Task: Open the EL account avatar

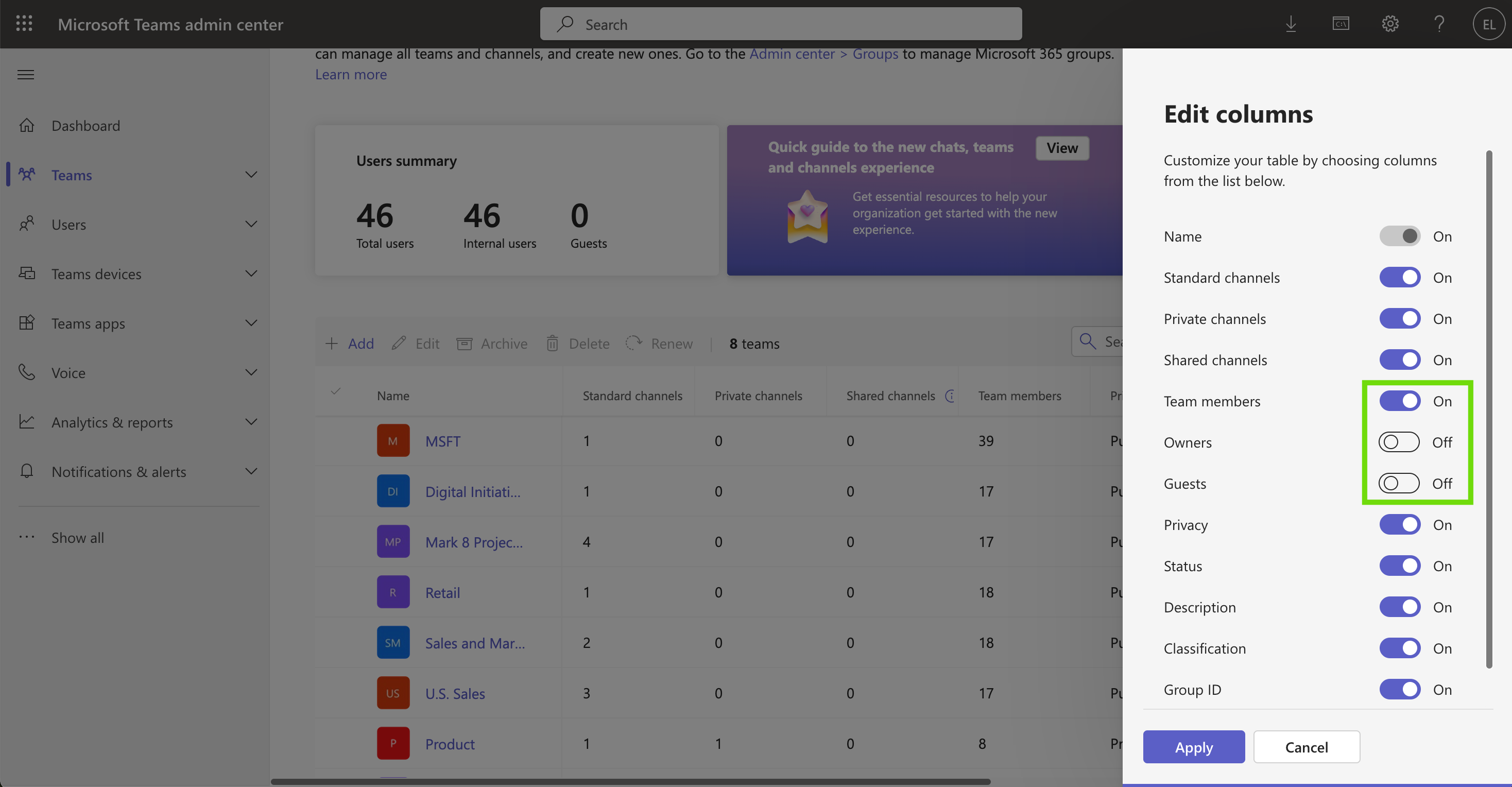Action: pyautogui.click(x=1488, y=24)
